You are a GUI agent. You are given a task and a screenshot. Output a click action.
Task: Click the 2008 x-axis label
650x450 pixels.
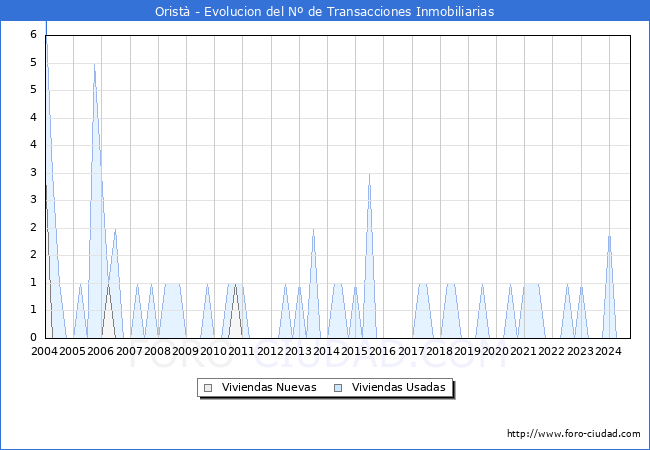(x=158, y=351)
